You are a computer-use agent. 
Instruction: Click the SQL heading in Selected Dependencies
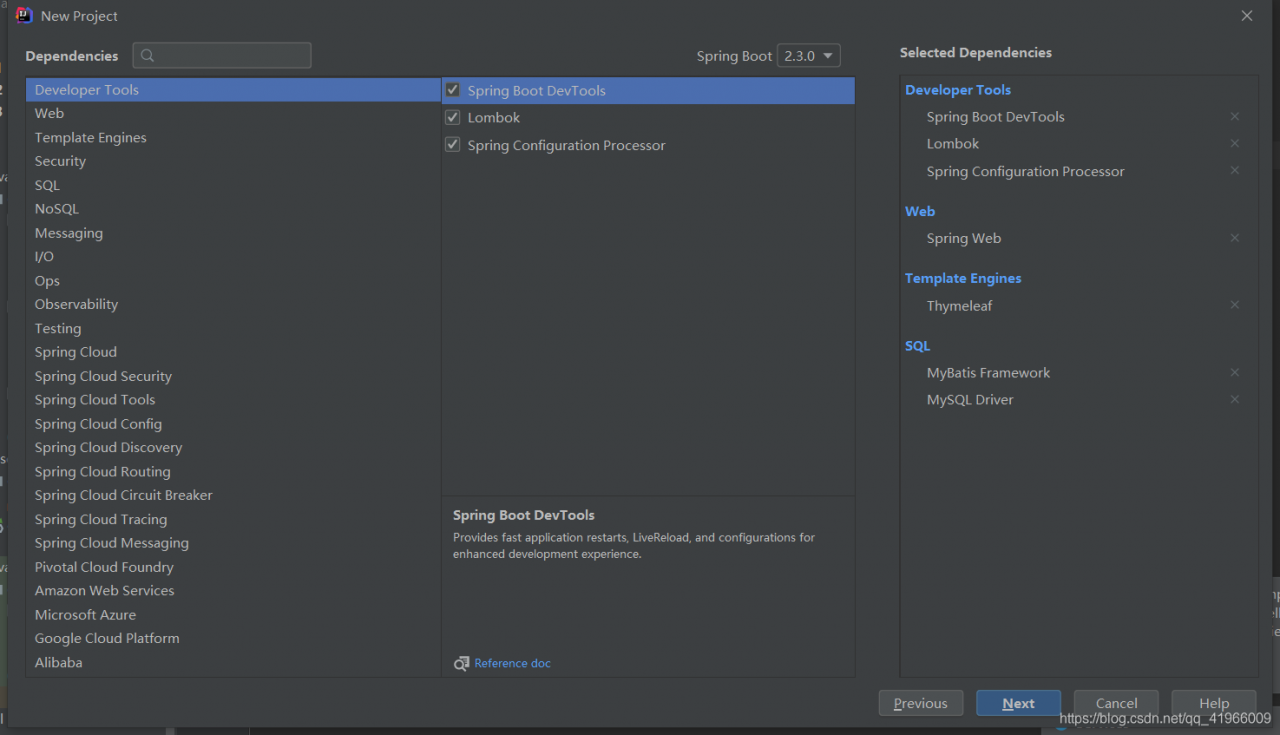click(917, 346)
